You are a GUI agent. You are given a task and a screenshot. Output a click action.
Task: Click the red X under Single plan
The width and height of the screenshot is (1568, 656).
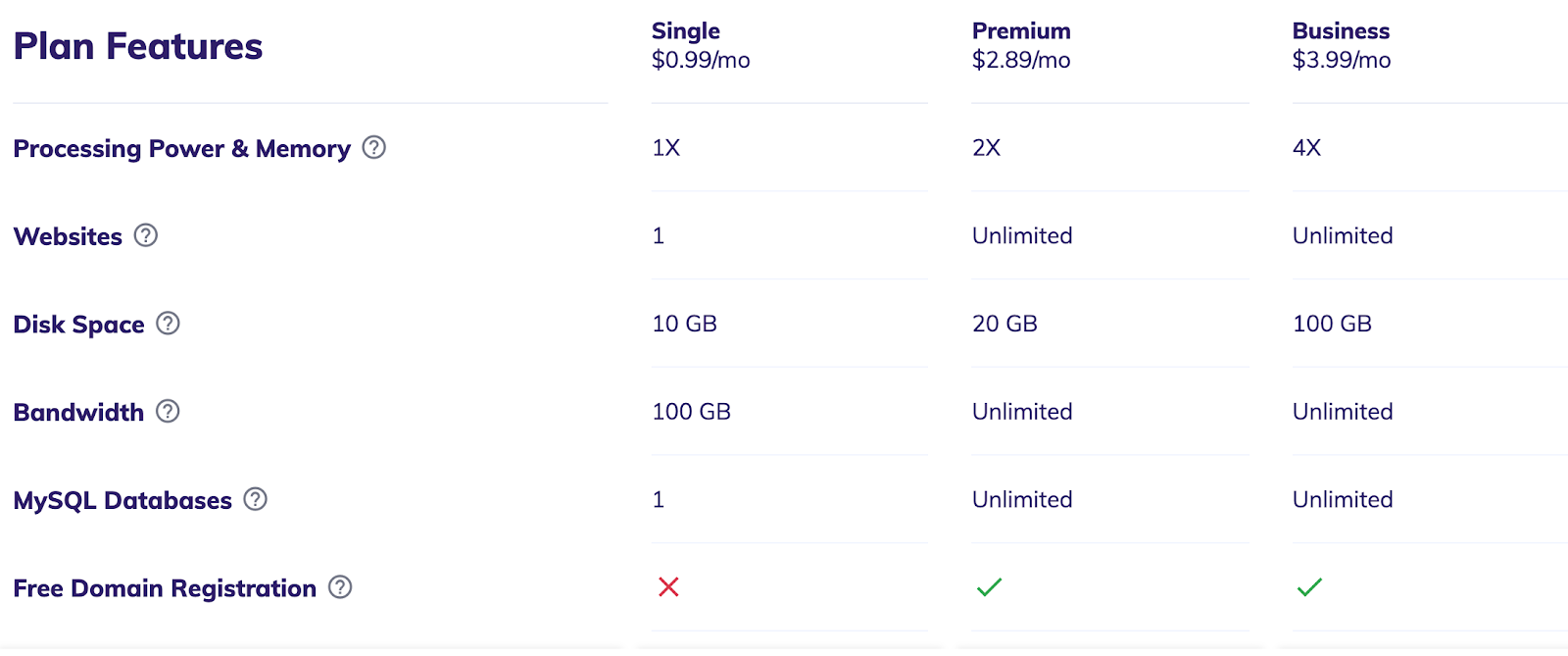[668, 587]
